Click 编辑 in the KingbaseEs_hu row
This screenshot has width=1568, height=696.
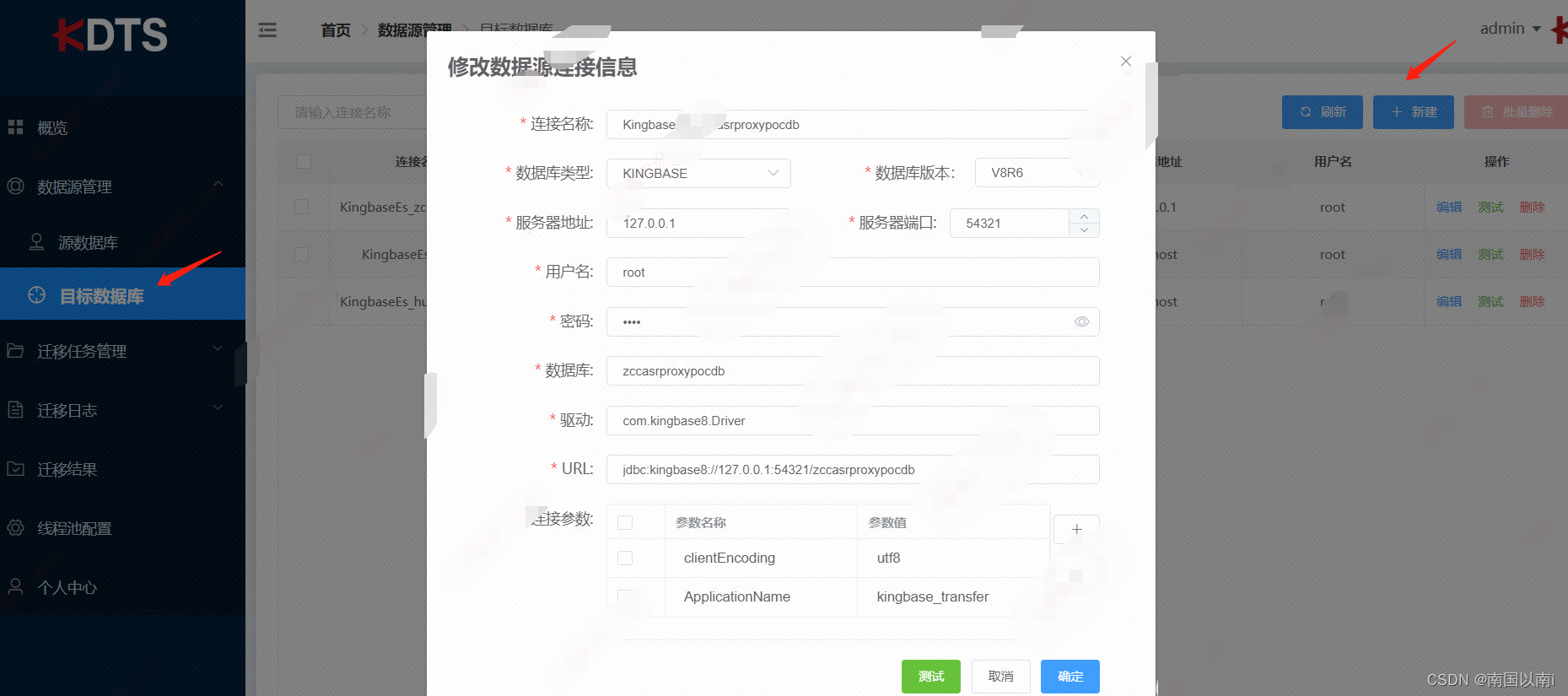[1449, 301]
